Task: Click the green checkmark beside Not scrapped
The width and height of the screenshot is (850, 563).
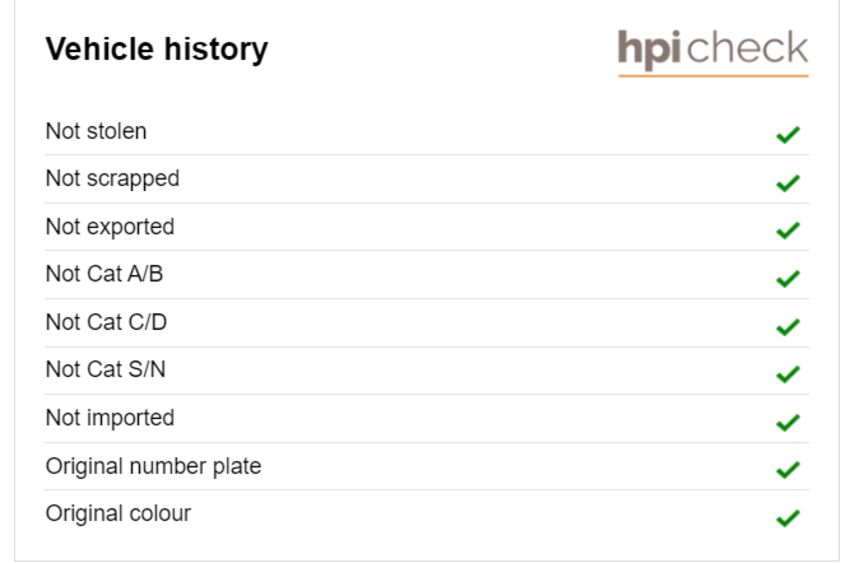Action: [x=788, y=183]
